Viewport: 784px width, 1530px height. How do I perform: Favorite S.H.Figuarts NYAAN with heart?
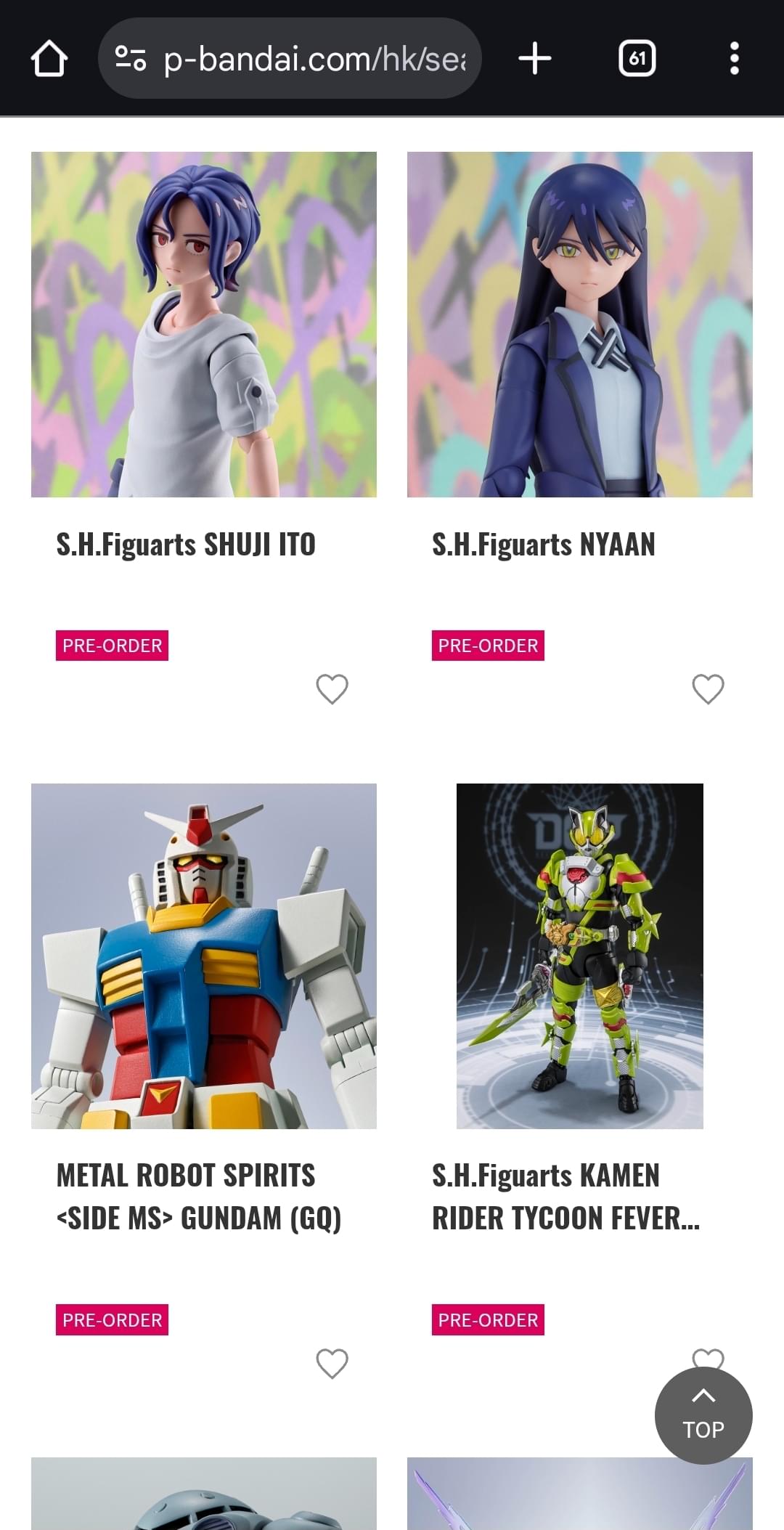point(709,689)
